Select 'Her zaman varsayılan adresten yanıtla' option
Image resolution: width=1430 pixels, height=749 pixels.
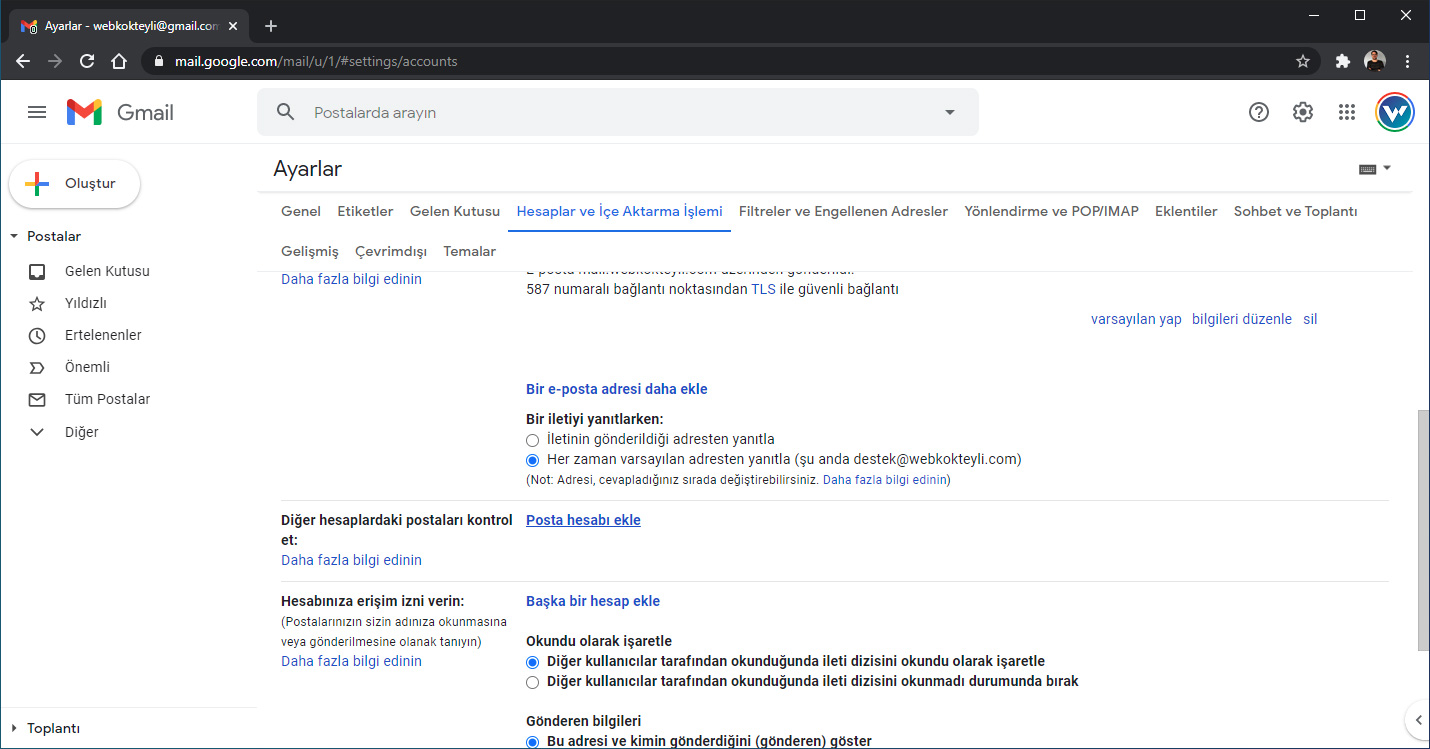(x=533, y=460)
